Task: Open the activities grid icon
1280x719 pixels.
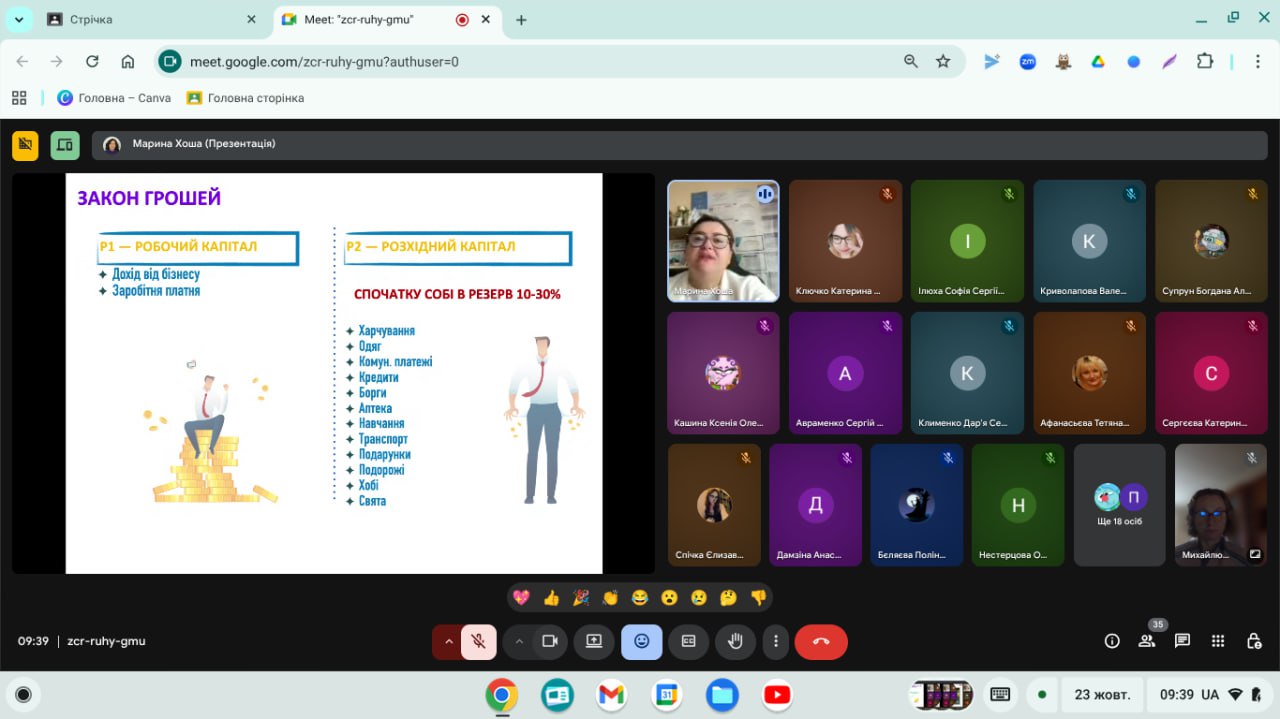Action: 1218,642
